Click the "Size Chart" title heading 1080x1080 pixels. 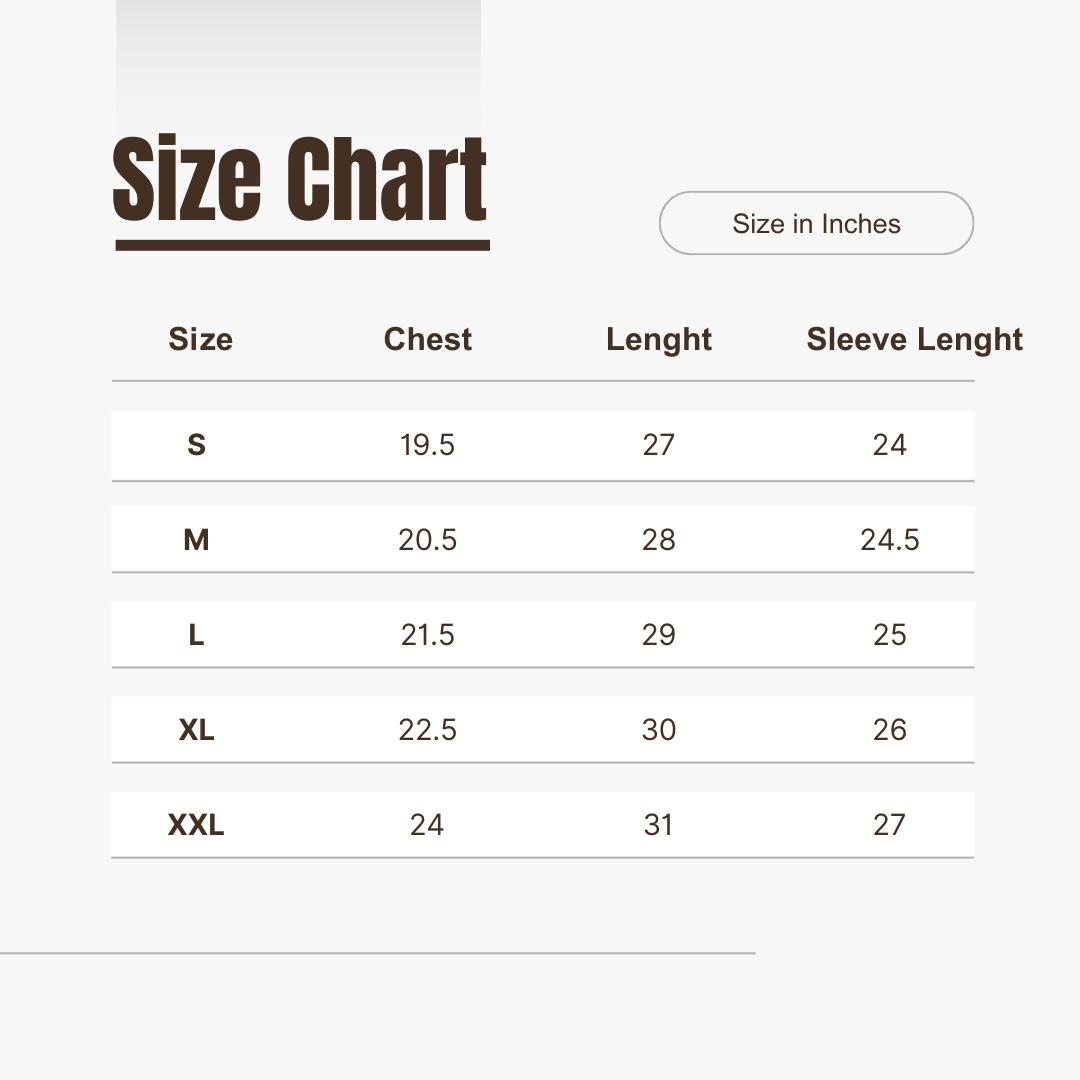(300, 181)
